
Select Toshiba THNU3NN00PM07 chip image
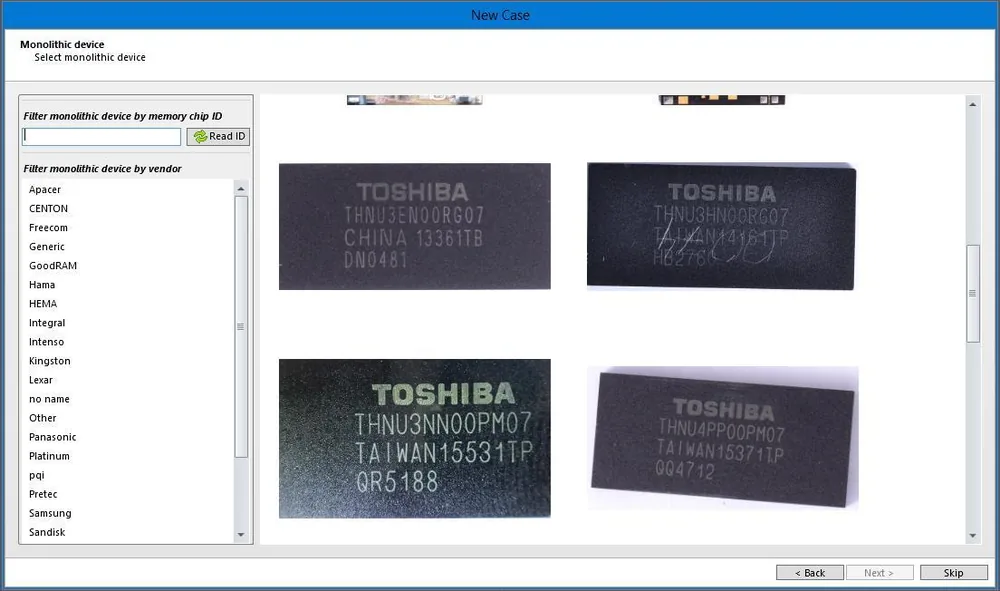415,439
